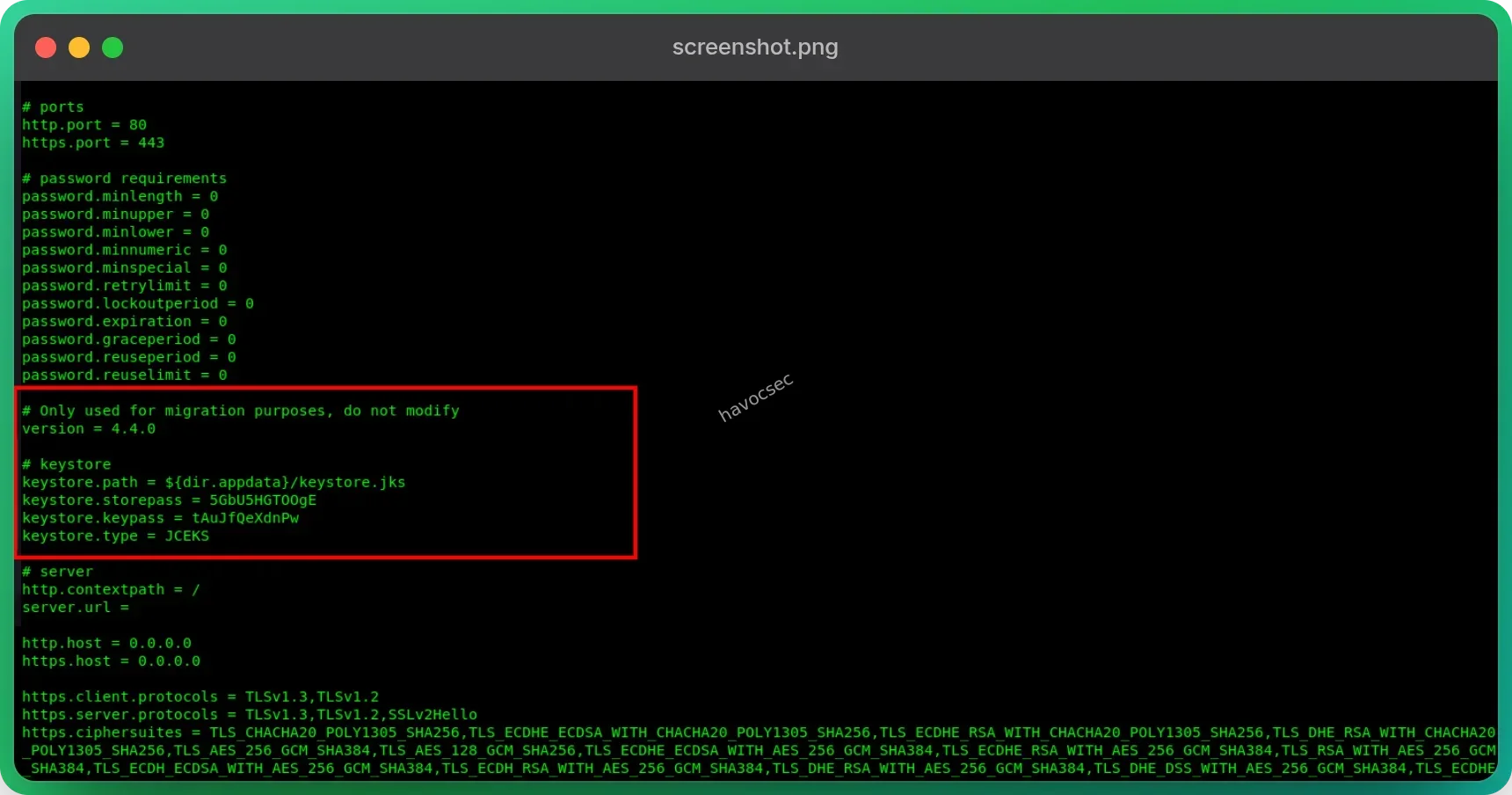Viewport: 1512px width, 795px height.
Task: Click the 'version = 4.4.0' line
Action: 89,429
